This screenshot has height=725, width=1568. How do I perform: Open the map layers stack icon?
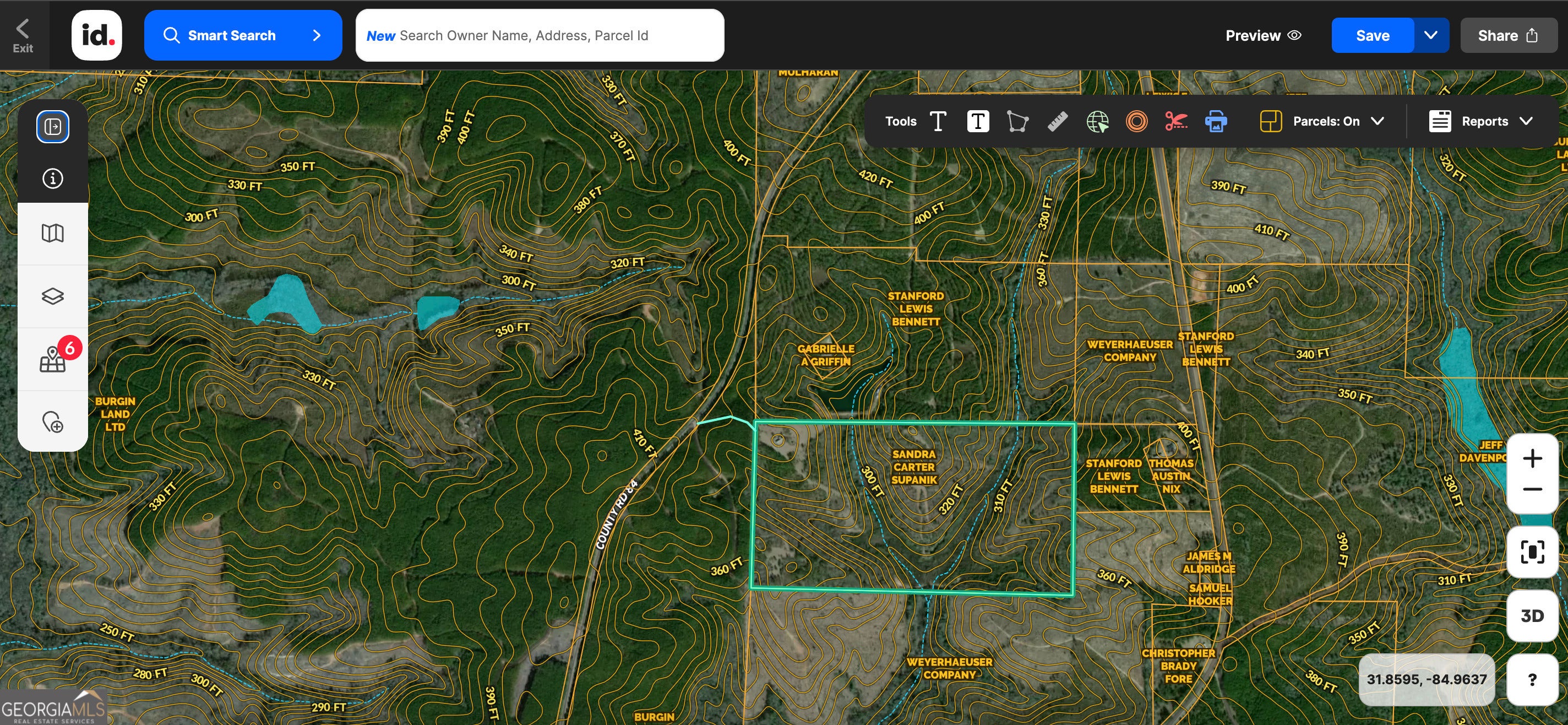pos(53,296)
